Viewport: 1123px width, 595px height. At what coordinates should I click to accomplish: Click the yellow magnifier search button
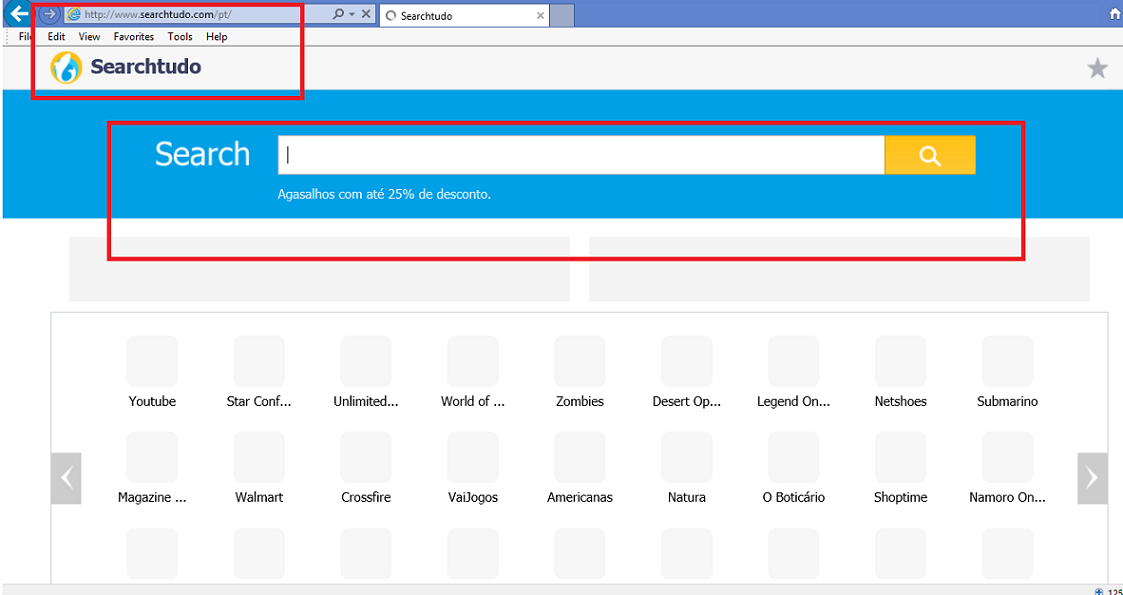tap(930, 155)
